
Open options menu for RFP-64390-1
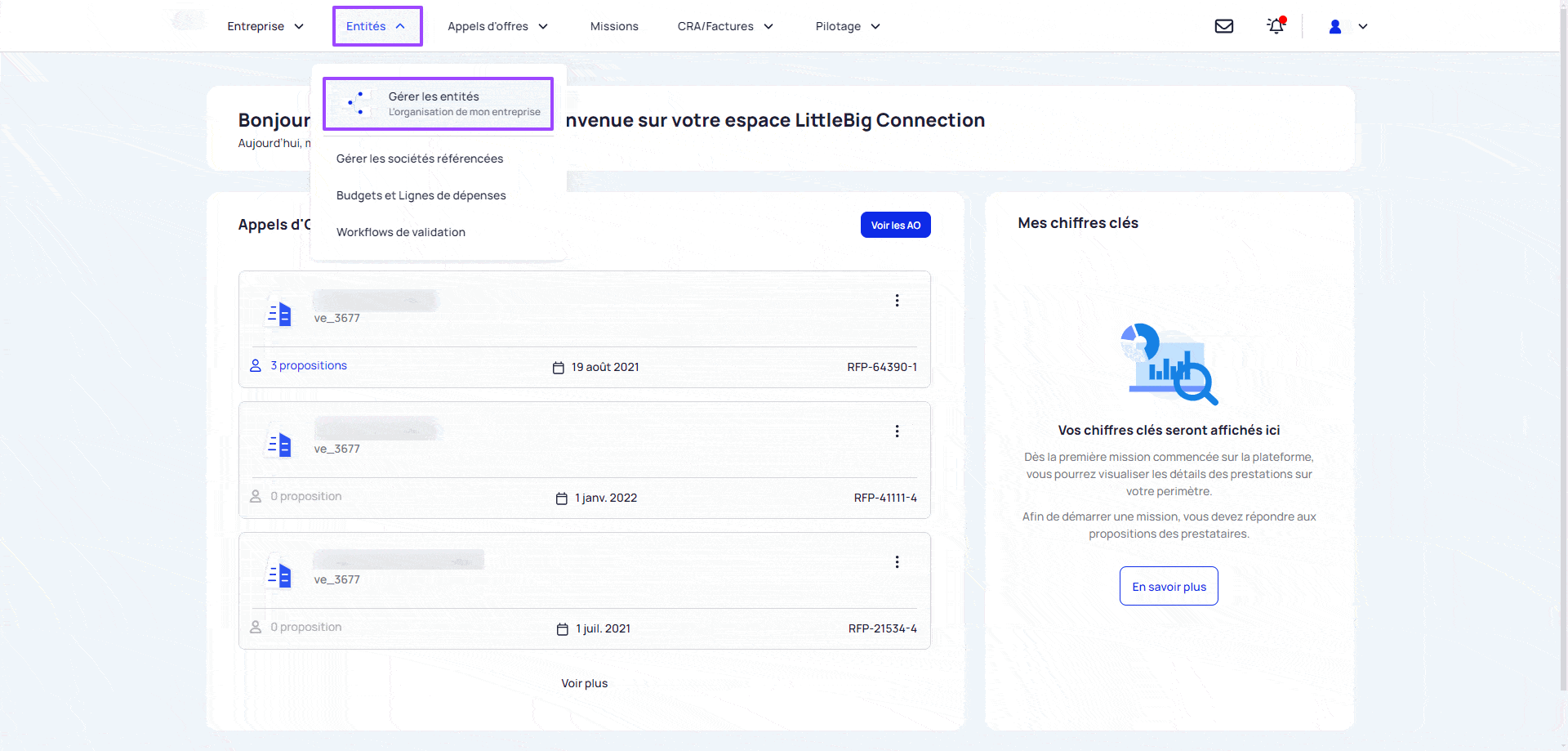coord(897,301)
